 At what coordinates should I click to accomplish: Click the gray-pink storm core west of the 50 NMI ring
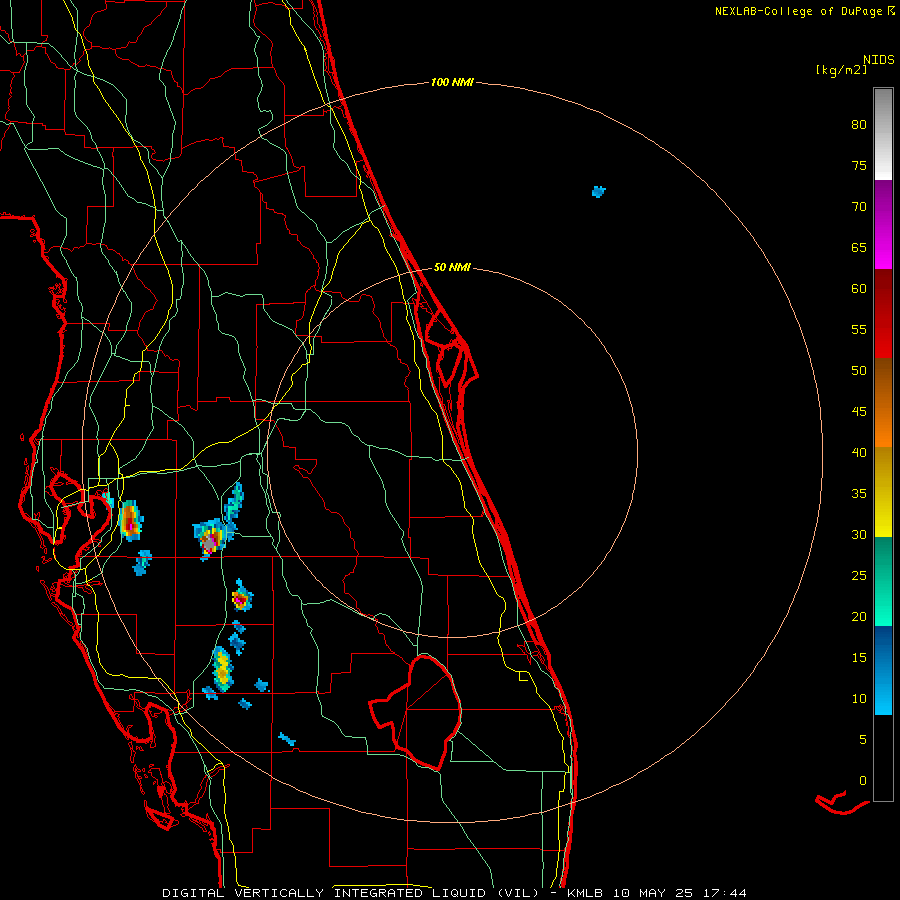tap(208, 541)
